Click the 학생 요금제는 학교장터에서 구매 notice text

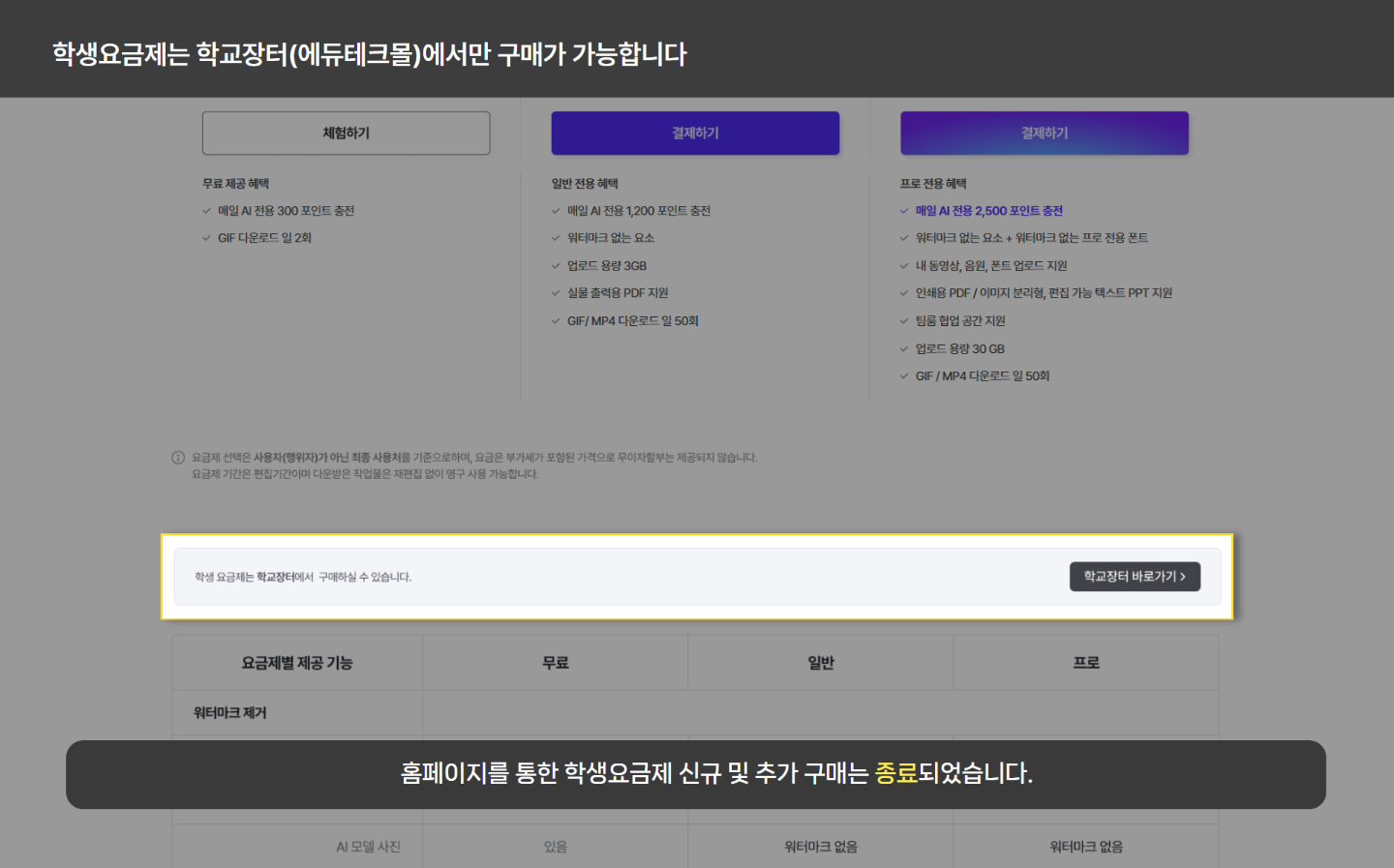pyautogui.click(x=303, y=577)
